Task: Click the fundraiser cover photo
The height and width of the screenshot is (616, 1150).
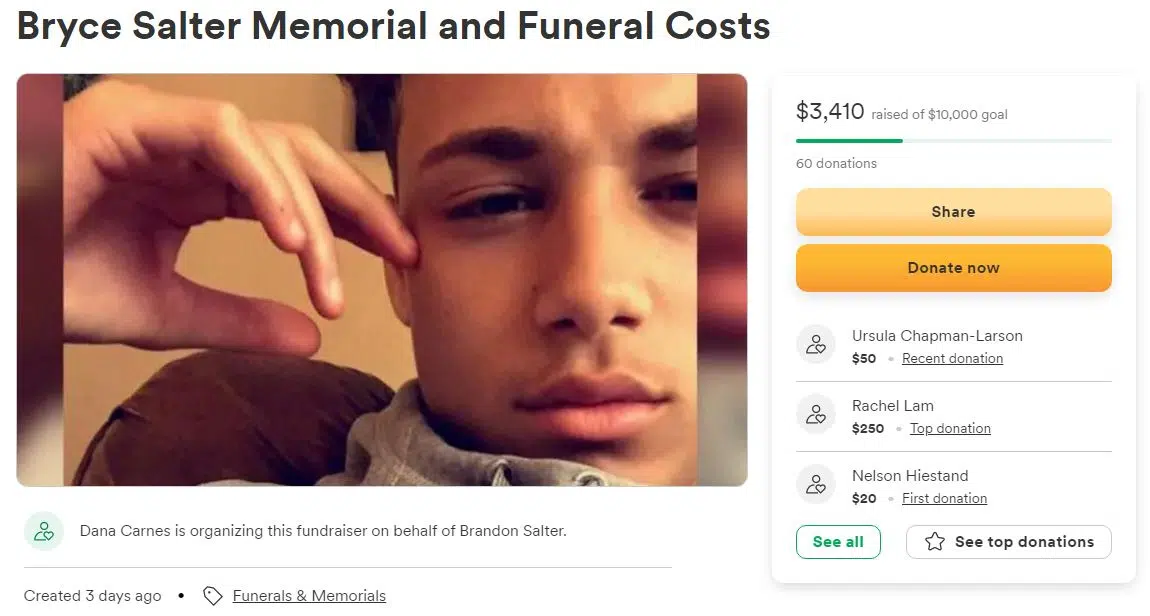Action: [381, 280]
